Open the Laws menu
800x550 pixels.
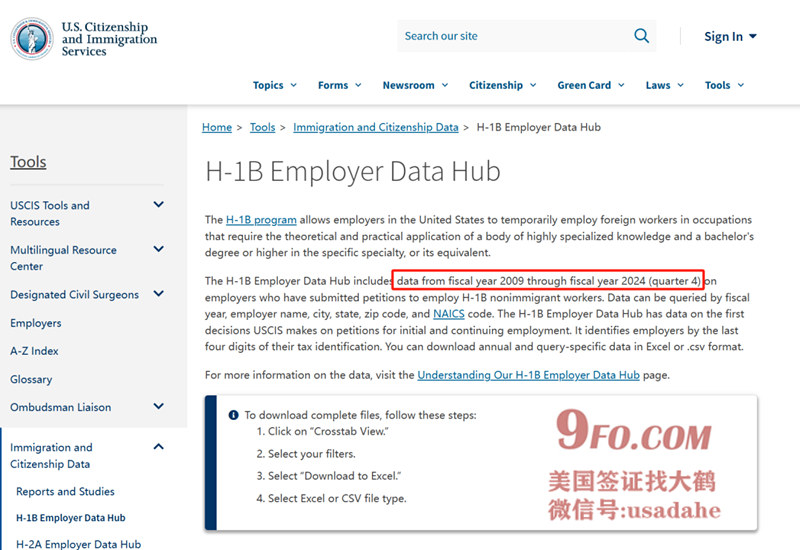pyautogui.click(x=664, y=85)
